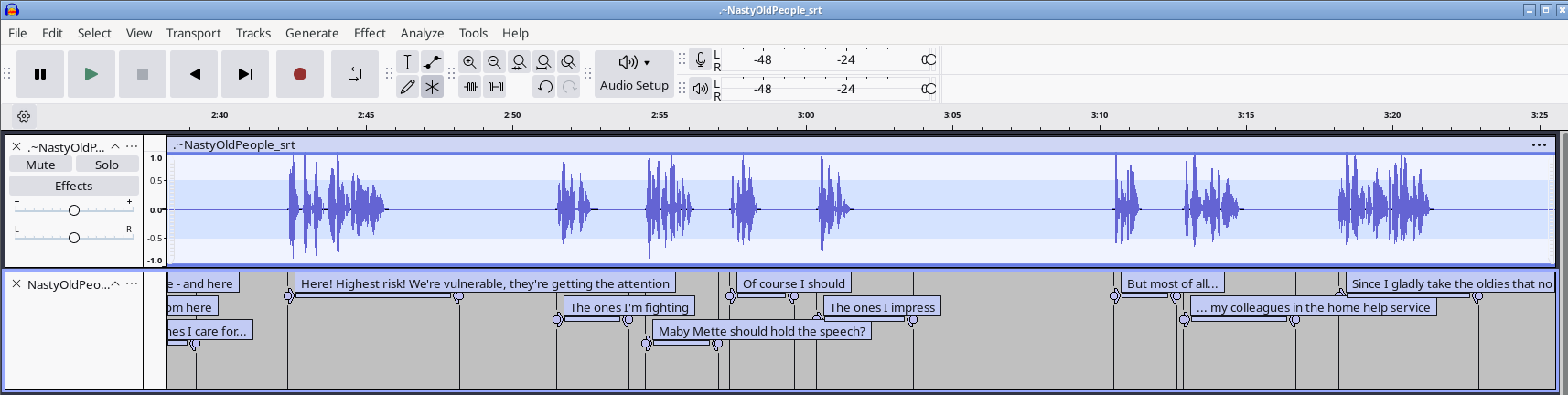This screenshot has height=395, width=1568.
Task: Select the Envelope tool
Action: 432,61
